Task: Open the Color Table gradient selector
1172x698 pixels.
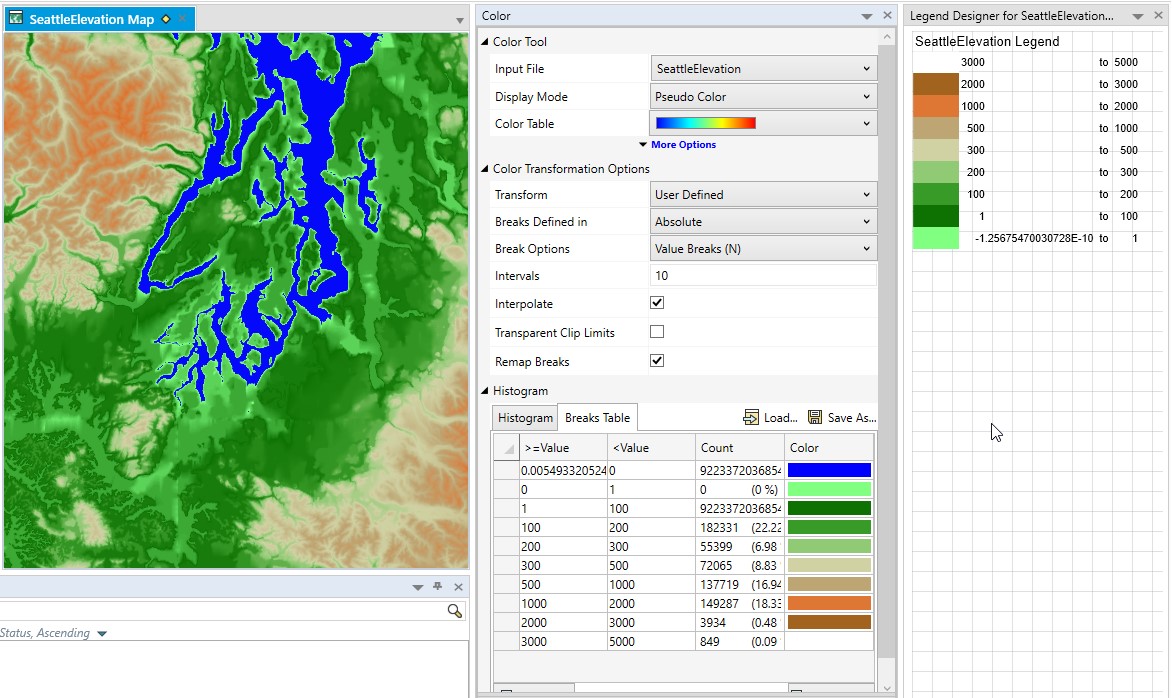Action: 763,123
